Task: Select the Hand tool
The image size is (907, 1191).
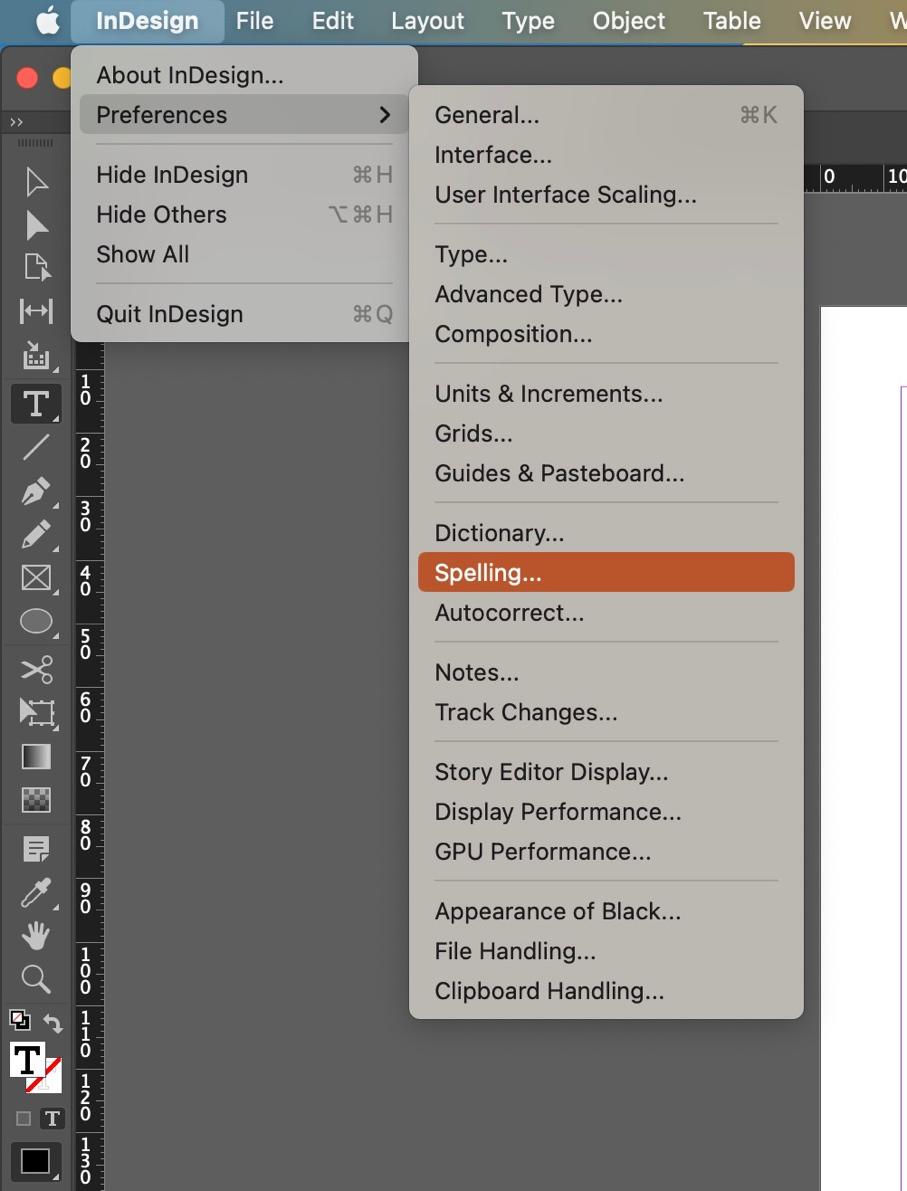Action: click(x=36, y=936)
